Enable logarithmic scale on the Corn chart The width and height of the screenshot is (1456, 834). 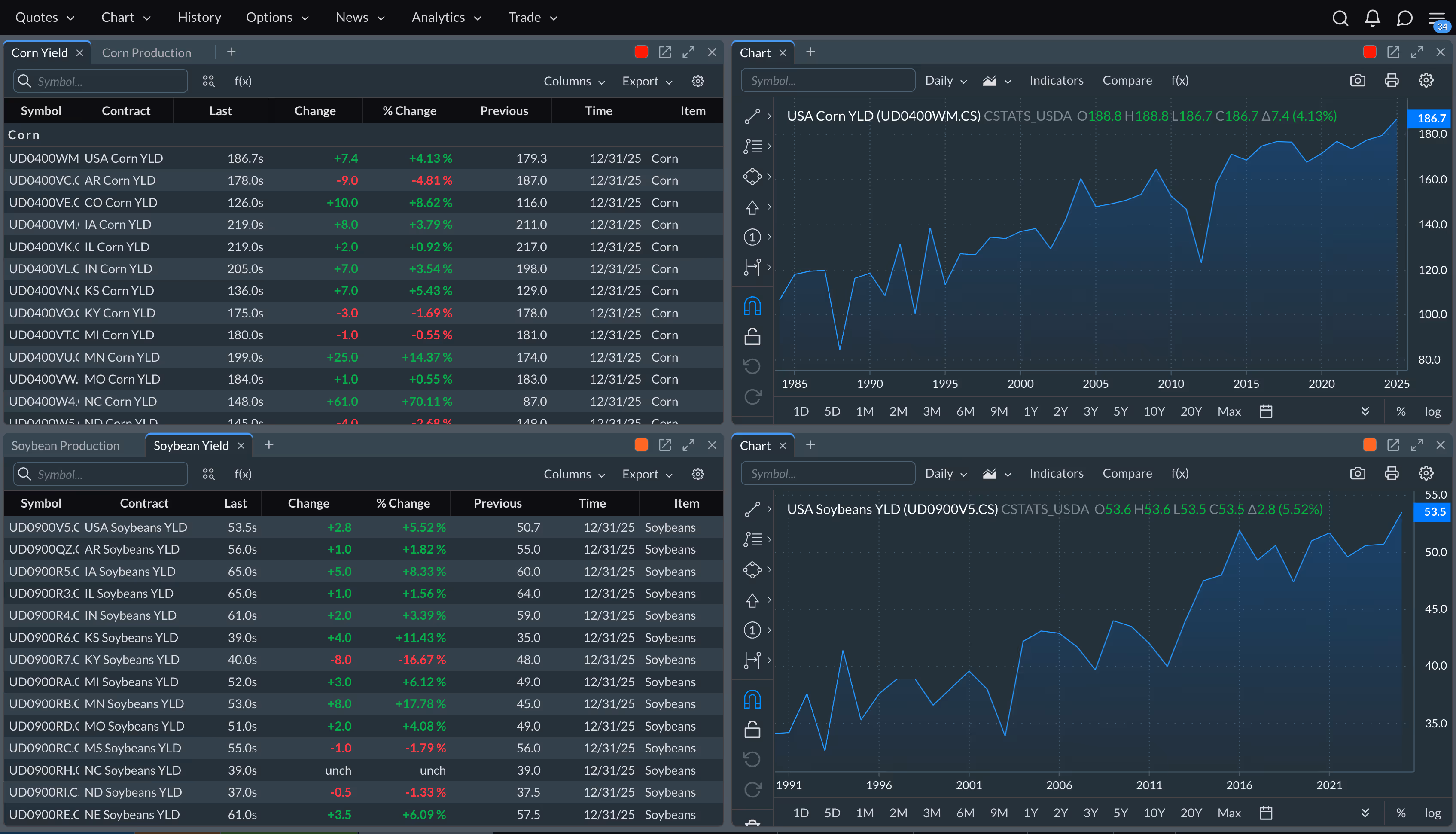[1434, 411]
